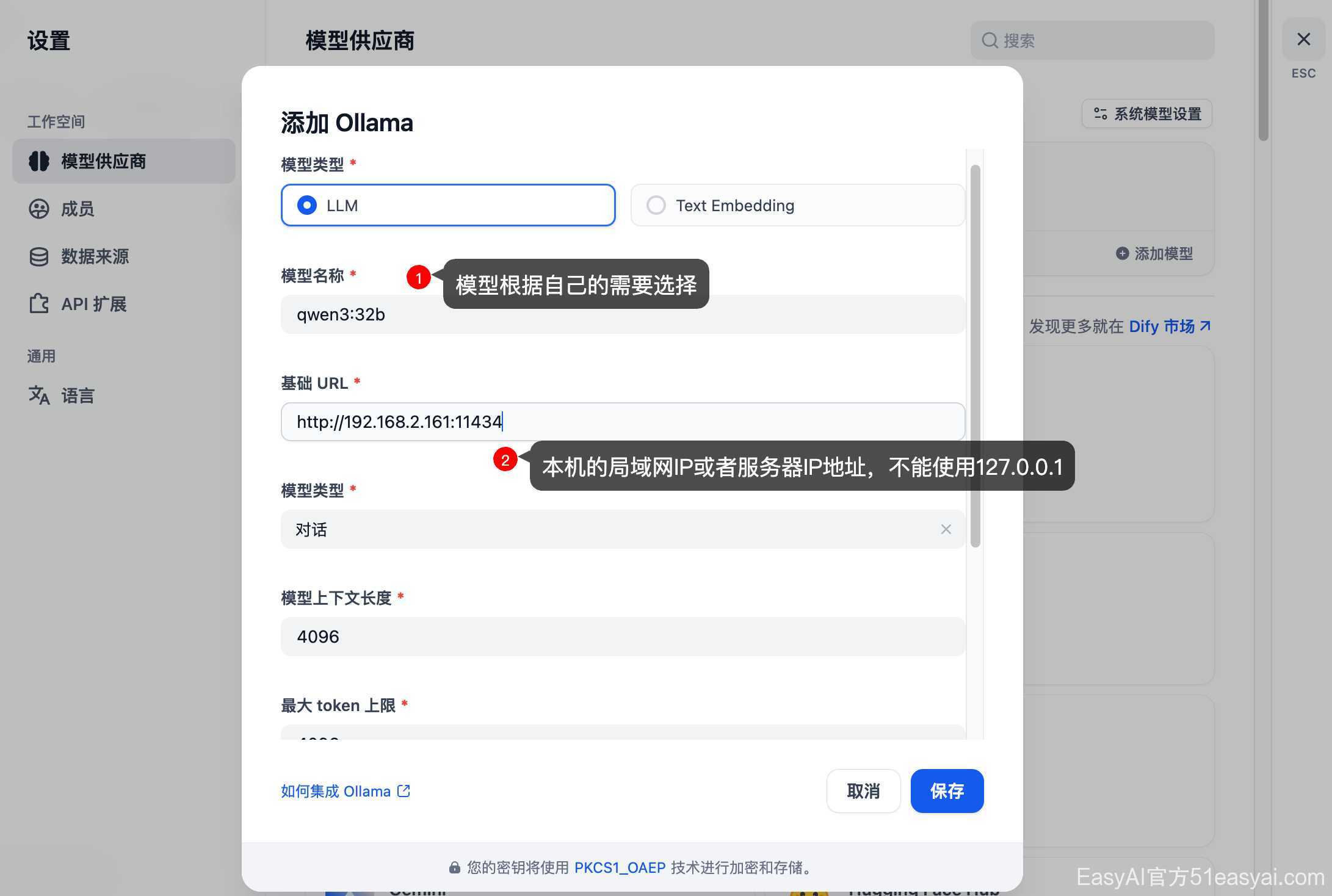Click the 取消 button
This screenshot has width=1332, height=896.
[863, 791]
